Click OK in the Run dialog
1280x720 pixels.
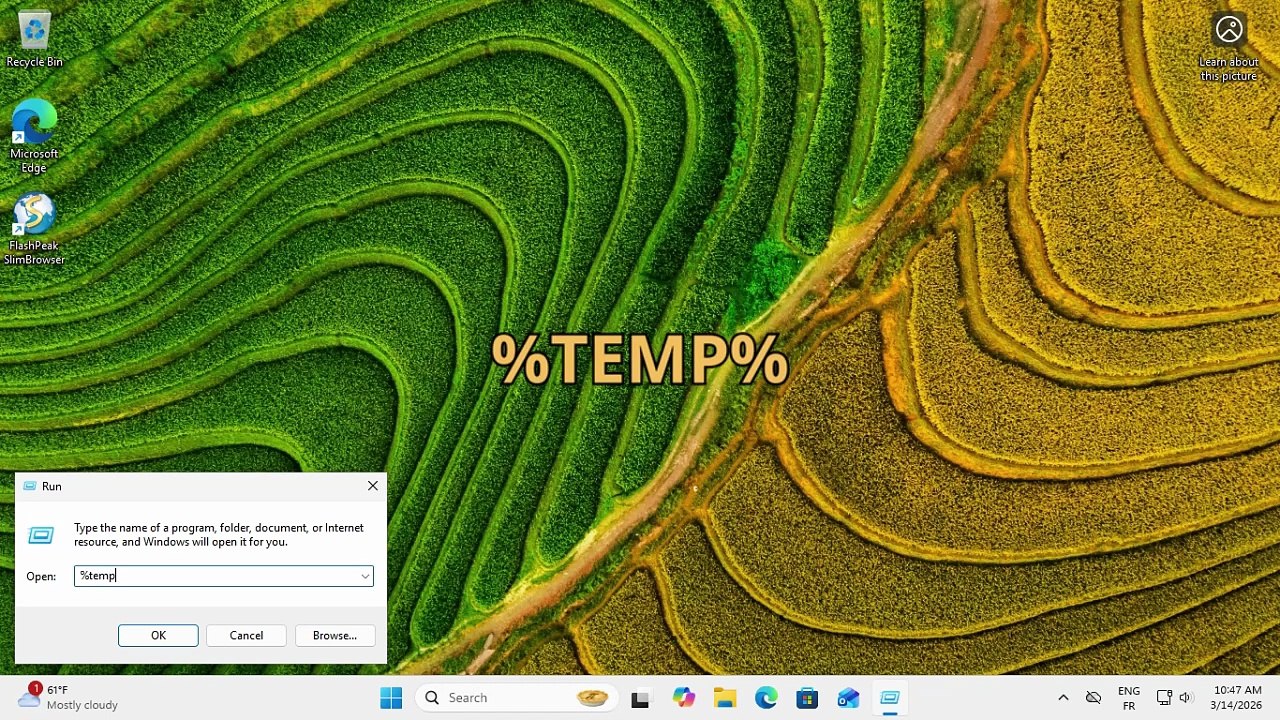(x=158, y=635)
